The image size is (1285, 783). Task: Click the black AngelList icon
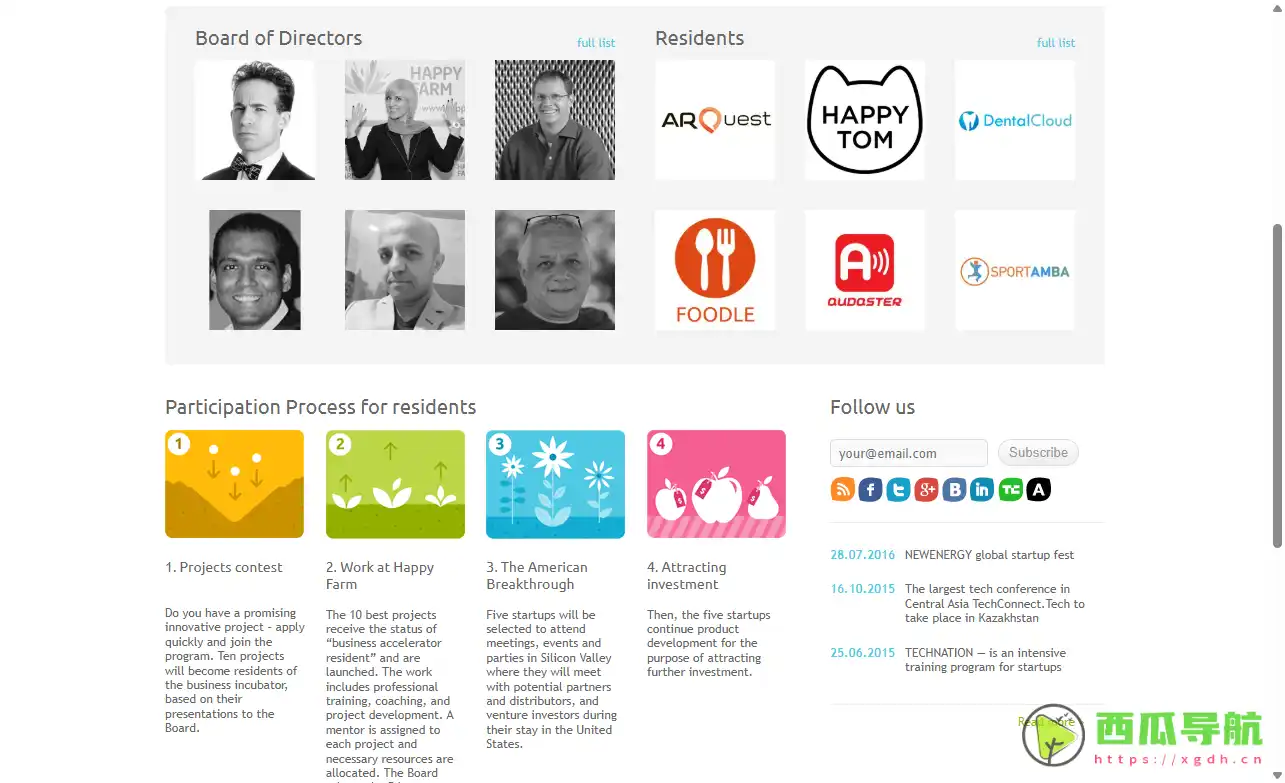1038,490
